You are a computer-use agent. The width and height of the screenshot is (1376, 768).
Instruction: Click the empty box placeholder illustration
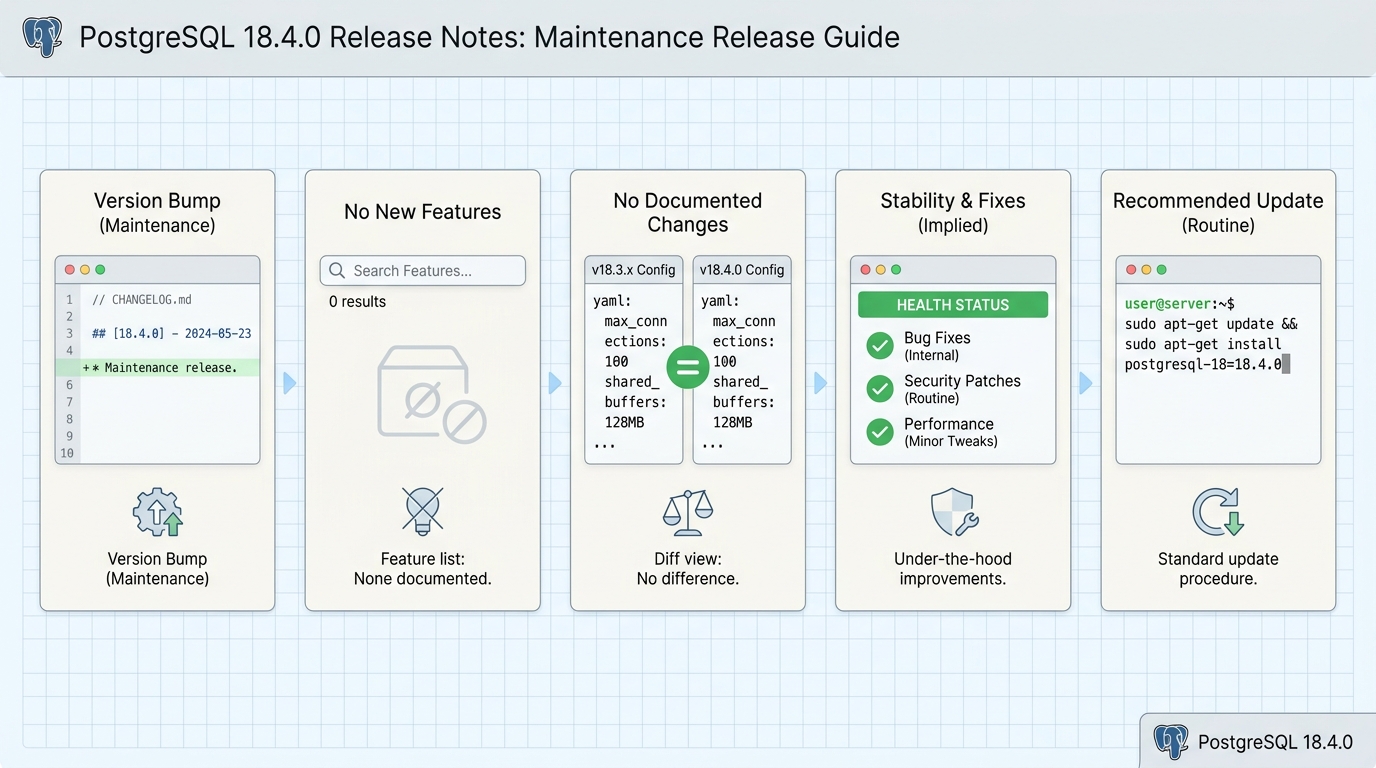(x=431, y=395)
